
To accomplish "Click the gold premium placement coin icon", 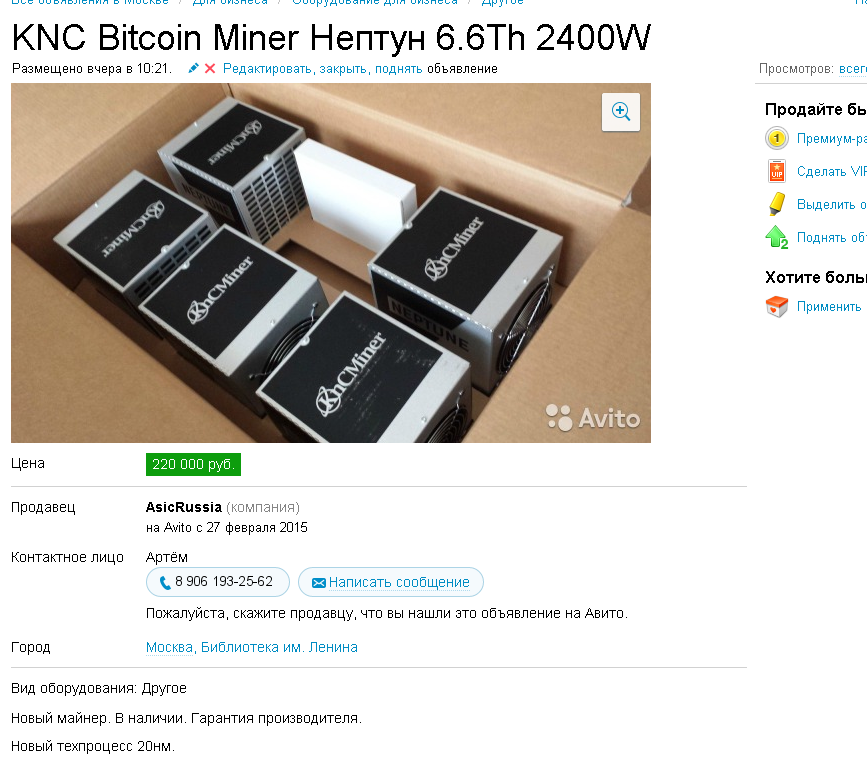I will coord(776,138).
